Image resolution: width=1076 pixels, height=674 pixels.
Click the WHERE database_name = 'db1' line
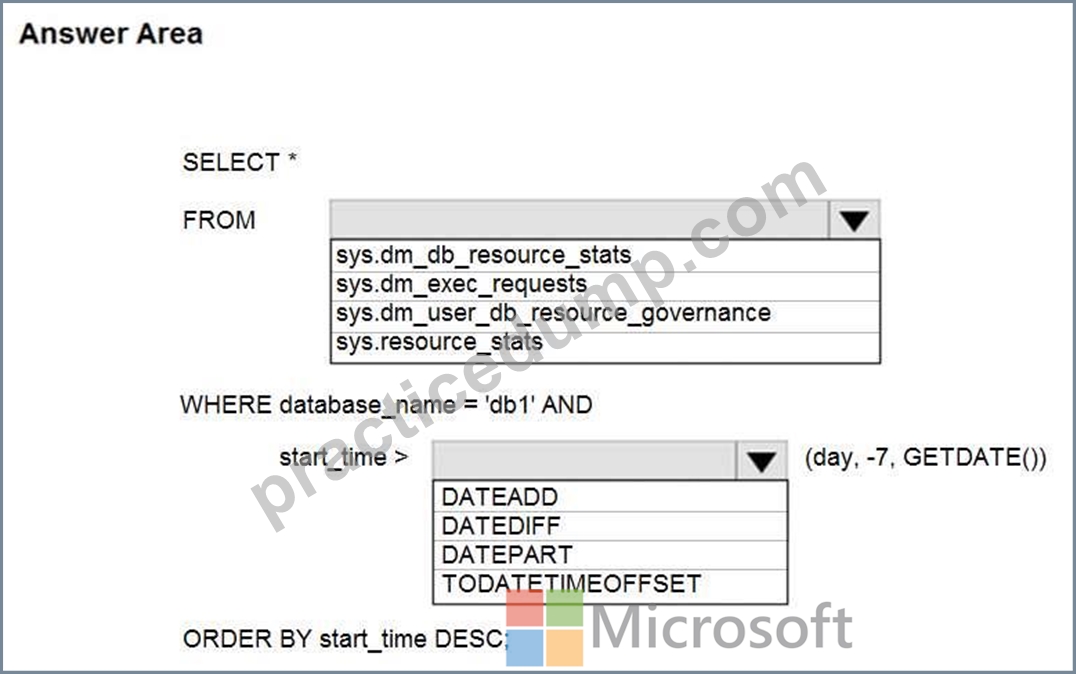pyautogui.click(x=386, y=405)
